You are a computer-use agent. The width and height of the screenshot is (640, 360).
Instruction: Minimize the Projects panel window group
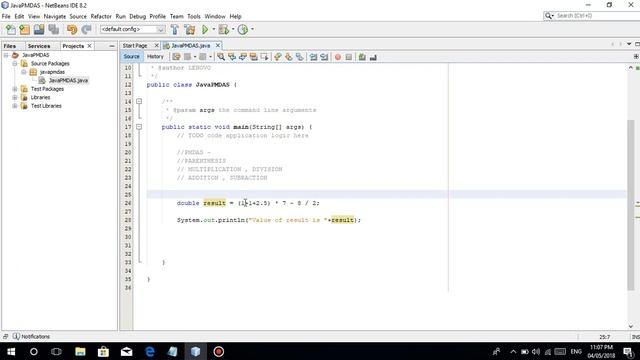point(112,46)
